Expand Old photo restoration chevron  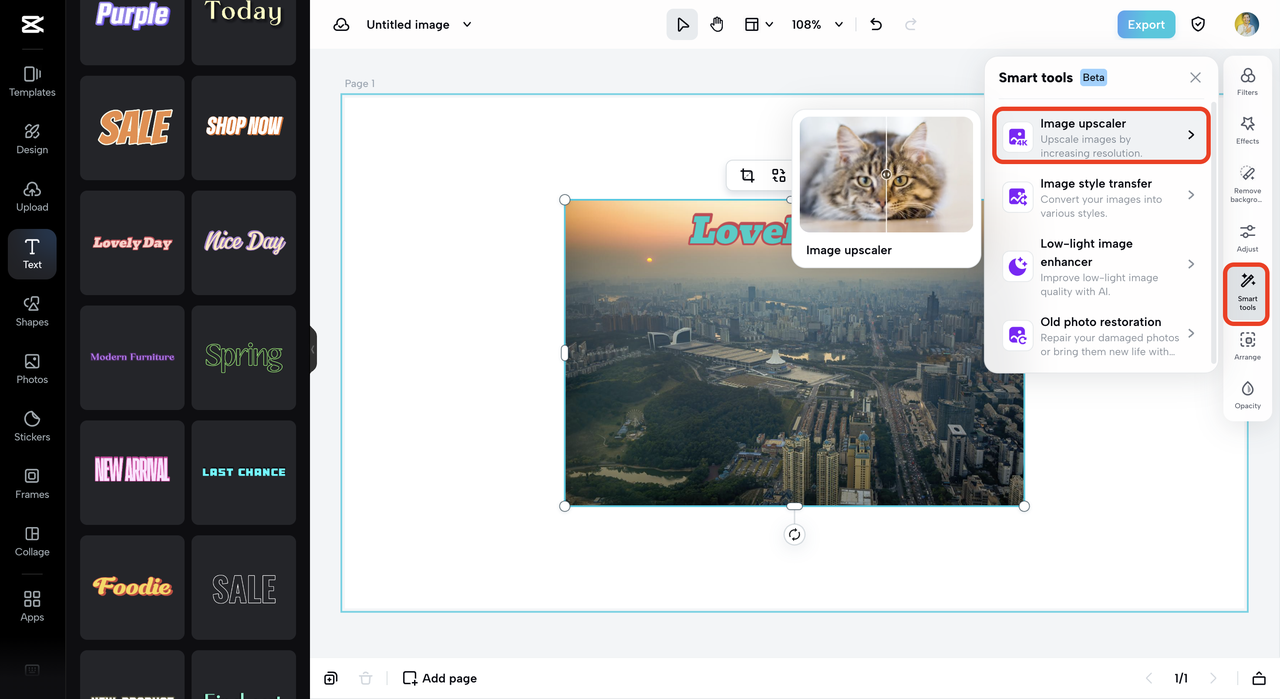1191,333
